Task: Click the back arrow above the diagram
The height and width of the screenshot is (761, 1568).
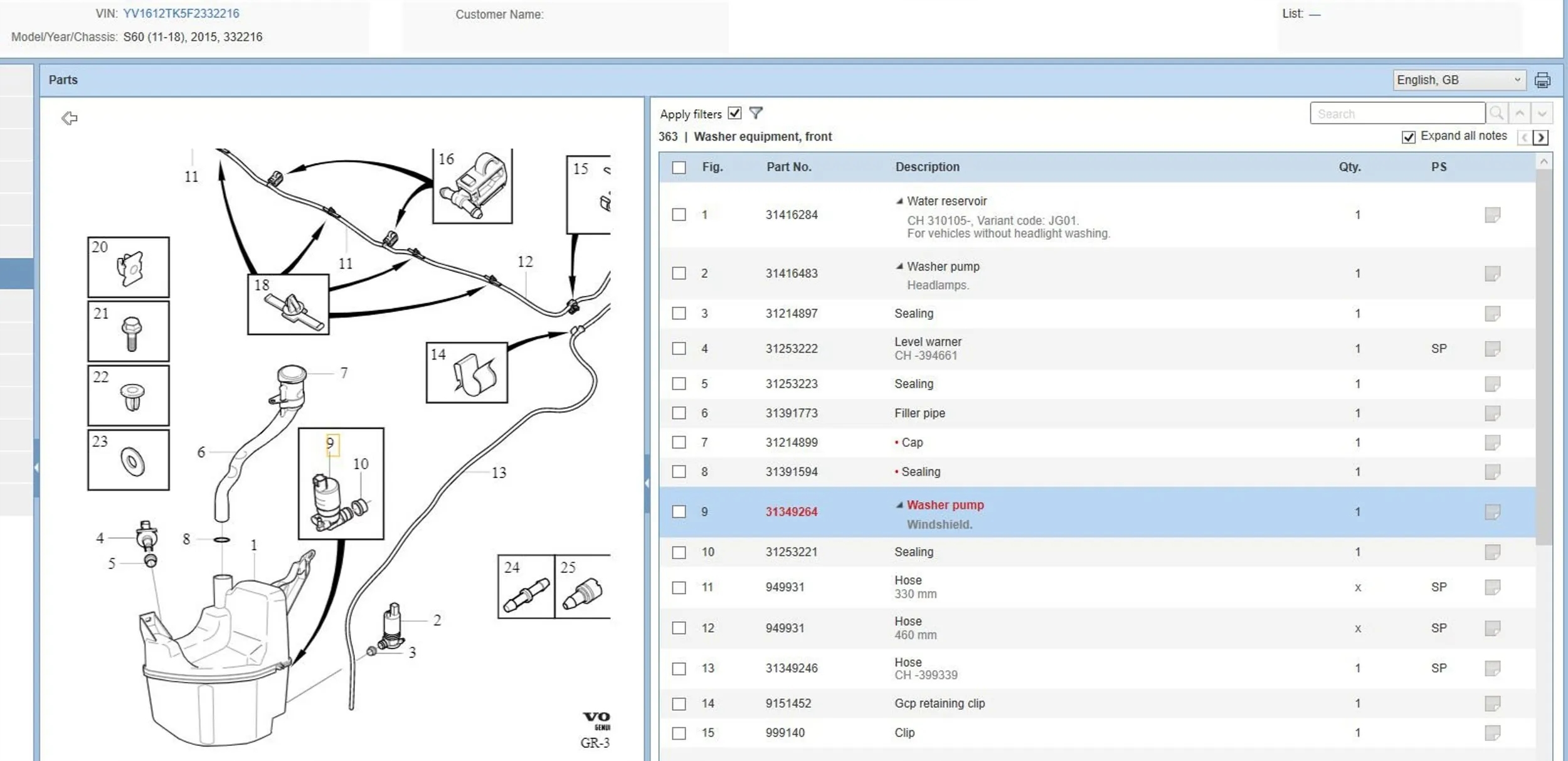Action: [70, 118]
